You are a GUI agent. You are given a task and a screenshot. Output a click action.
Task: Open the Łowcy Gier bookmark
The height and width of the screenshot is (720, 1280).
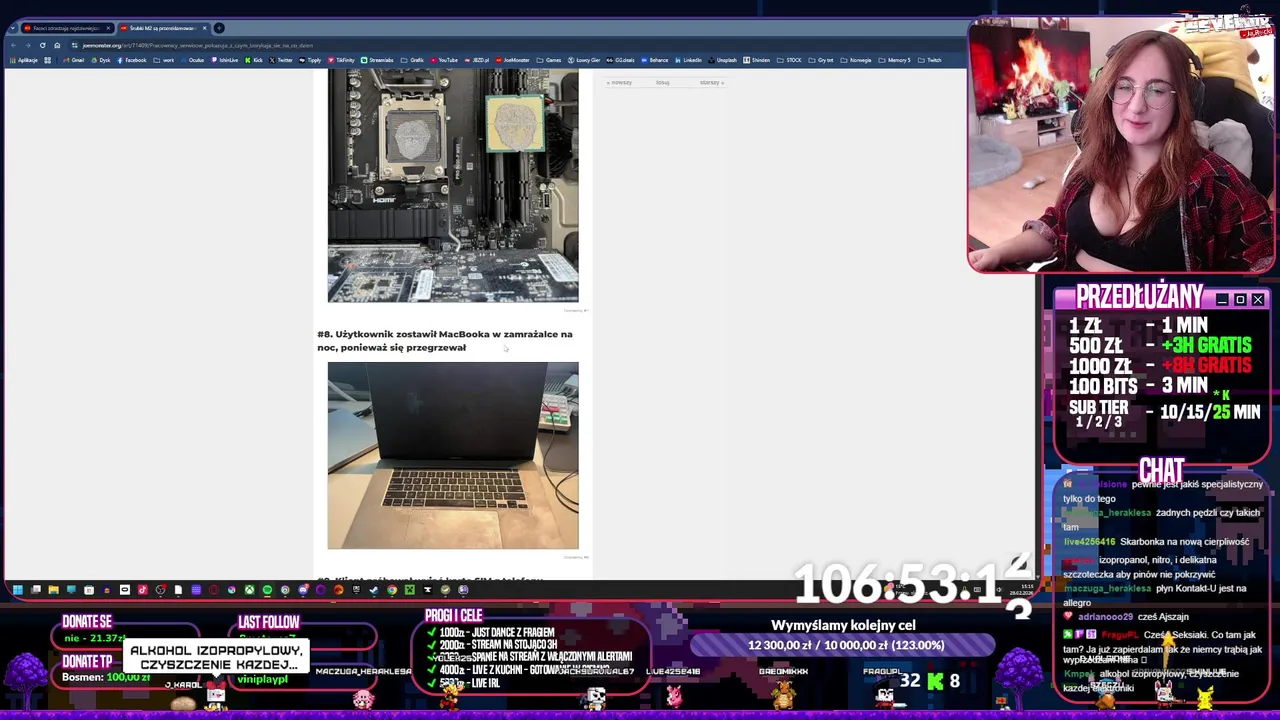[x=584, y=60]
